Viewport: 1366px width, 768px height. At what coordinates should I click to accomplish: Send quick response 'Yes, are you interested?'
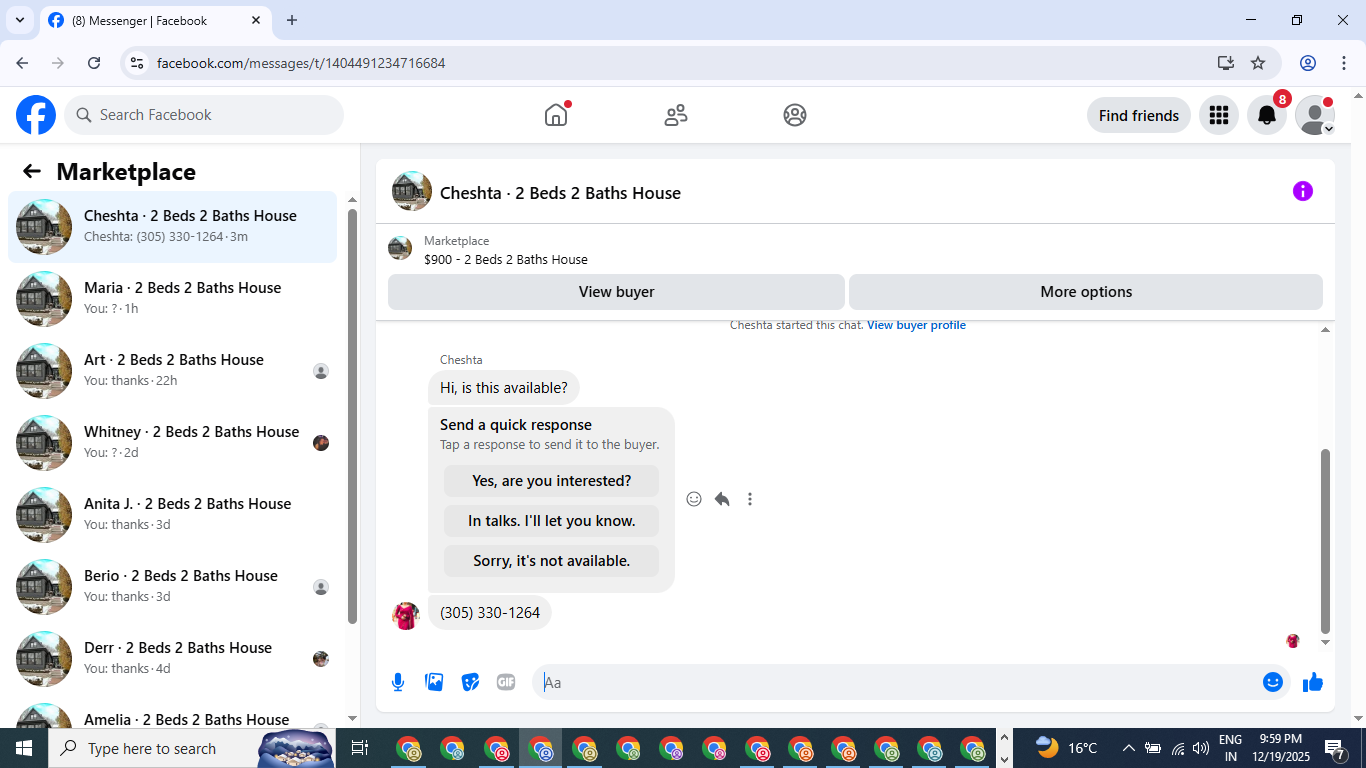click(552, 481)
